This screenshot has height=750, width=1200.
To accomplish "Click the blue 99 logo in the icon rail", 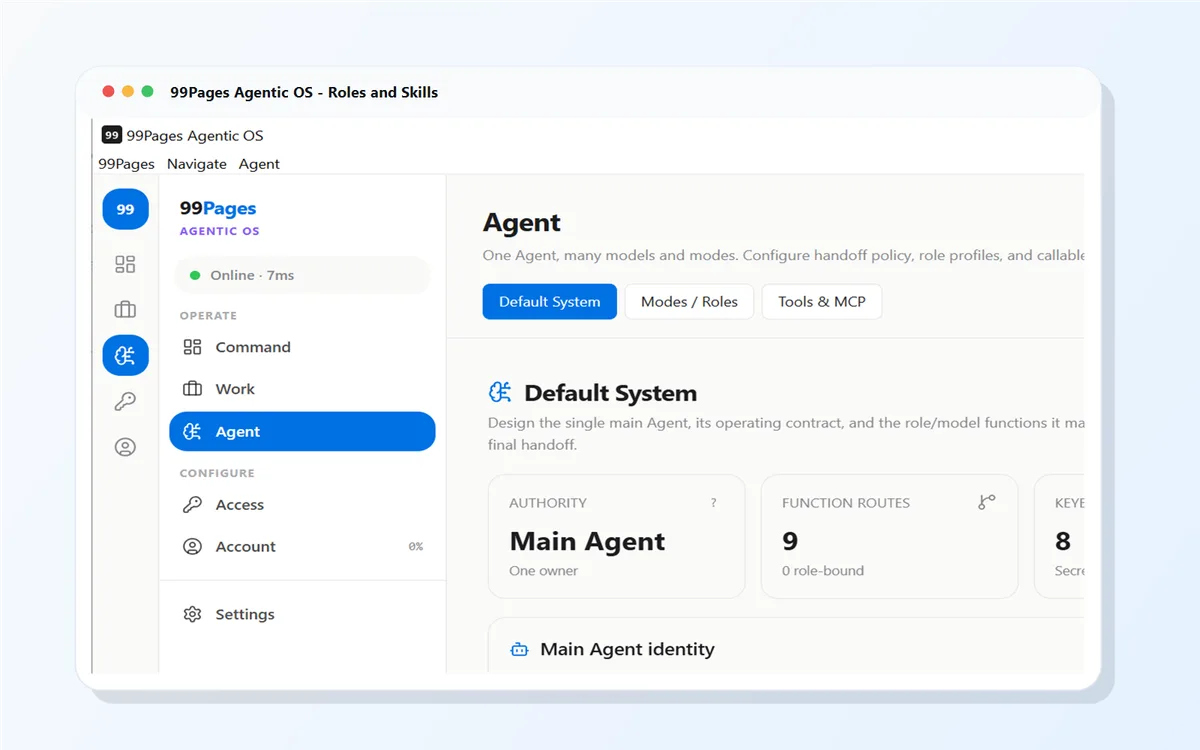I will pyautogui.click(x=125, y=210).
